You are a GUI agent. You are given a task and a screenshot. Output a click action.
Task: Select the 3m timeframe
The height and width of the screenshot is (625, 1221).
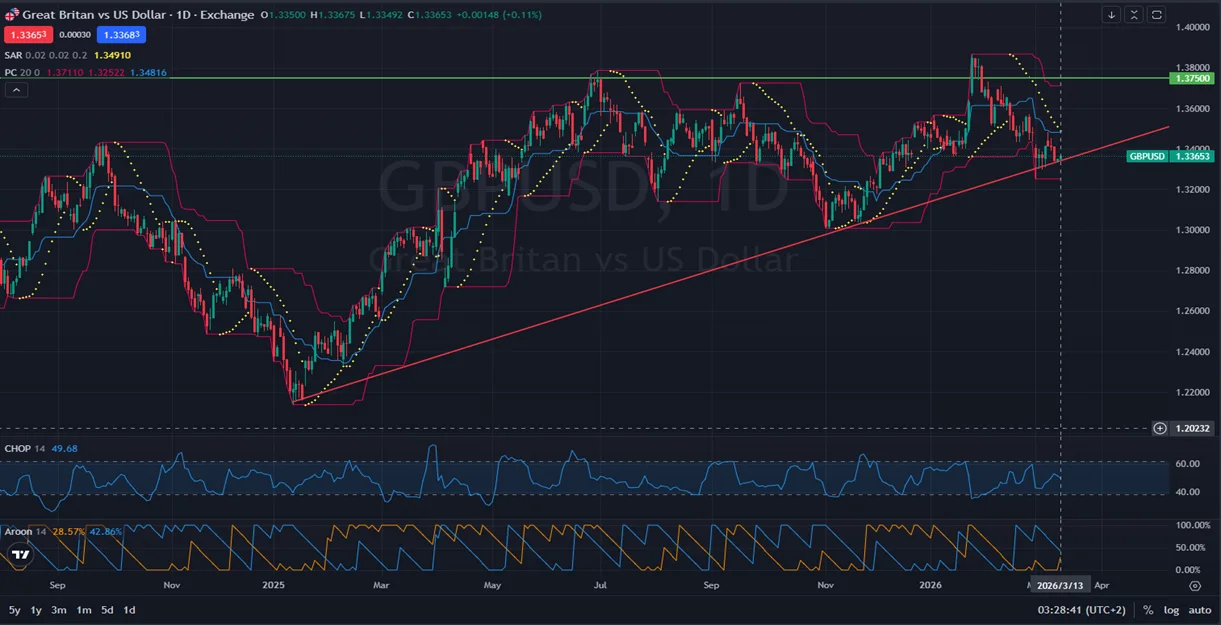click(57, 609)
